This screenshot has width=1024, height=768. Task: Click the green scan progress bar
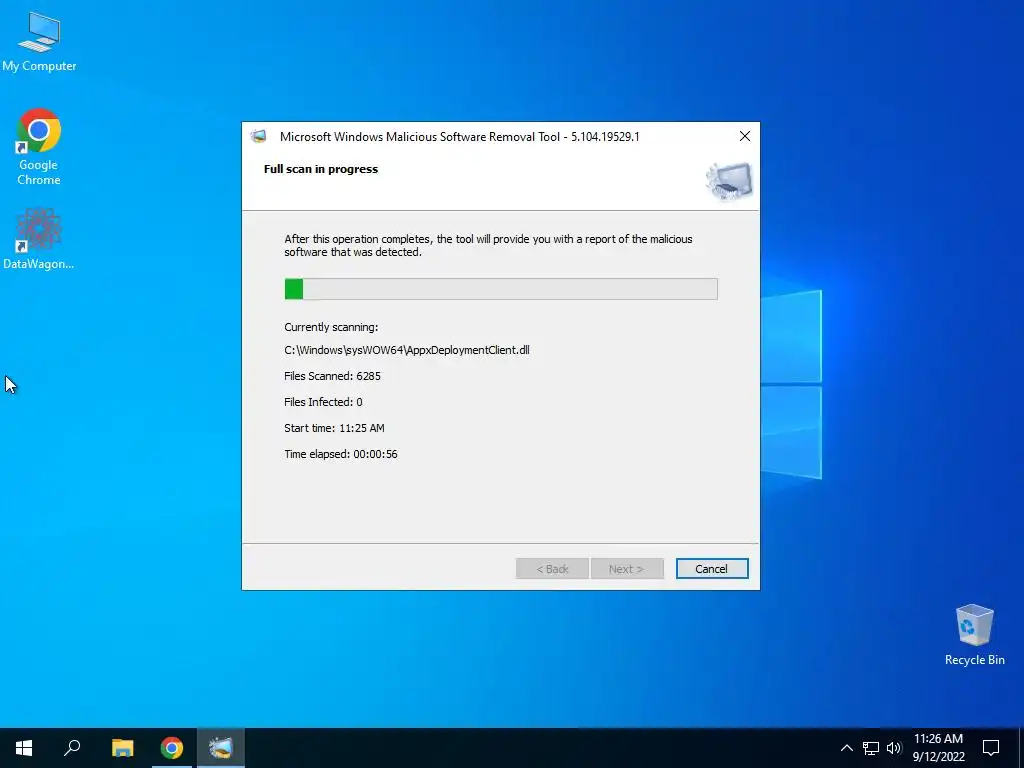tap(501, 289)
